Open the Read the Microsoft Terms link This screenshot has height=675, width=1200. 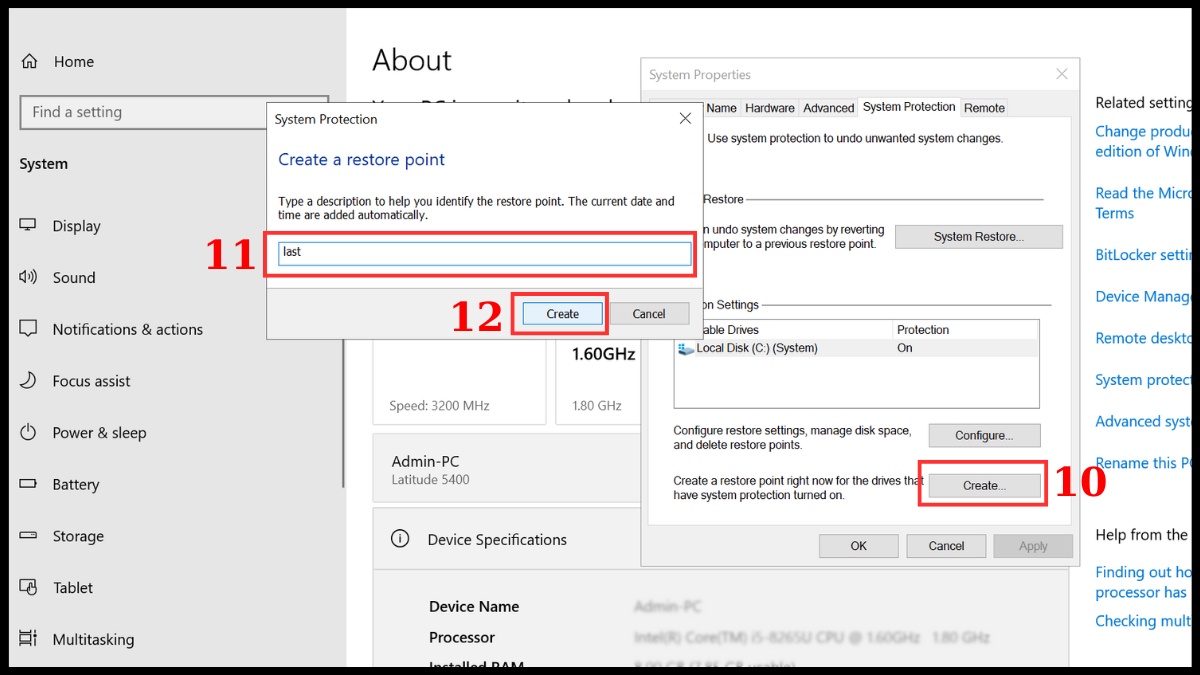(x=1143, y=203)
